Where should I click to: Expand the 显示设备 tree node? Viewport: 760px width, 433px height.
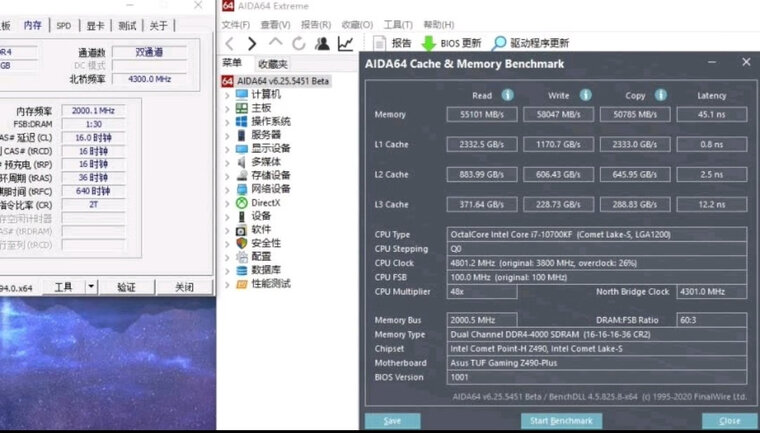(x=227, y=149)
